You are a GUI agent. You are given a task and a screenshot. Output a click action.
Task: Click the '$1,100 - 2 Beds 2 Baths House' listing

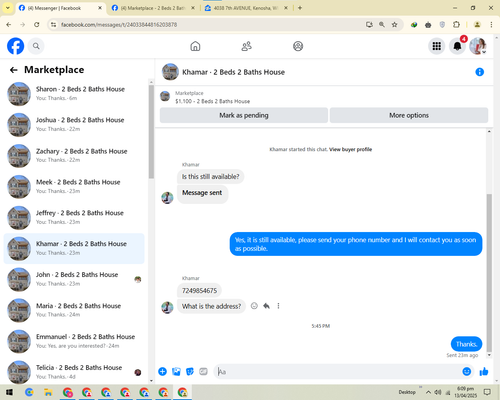(212, 101)
